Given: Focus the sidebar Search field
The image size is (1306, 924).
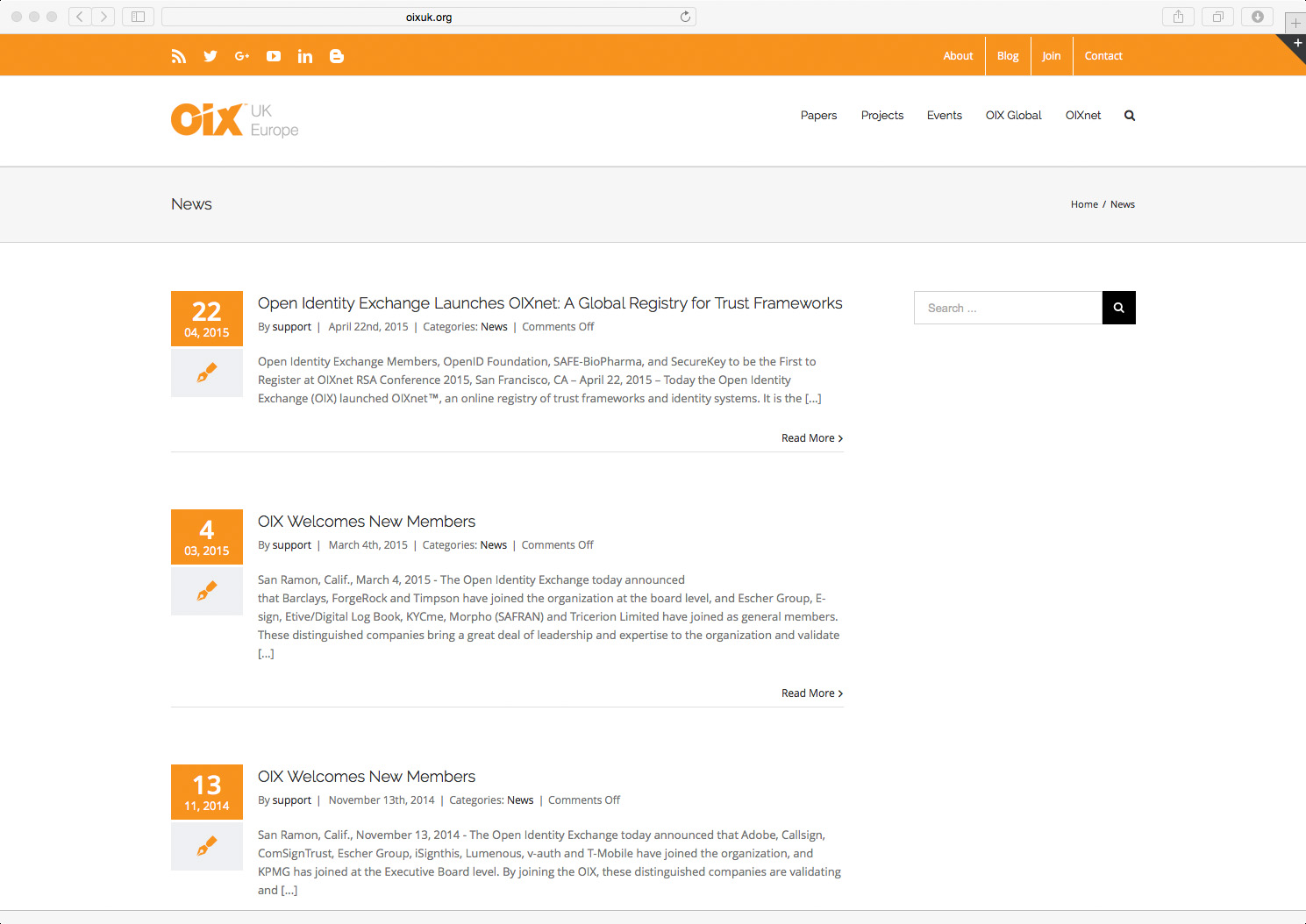Looking at the screenshot, I should click(1008, 308).
